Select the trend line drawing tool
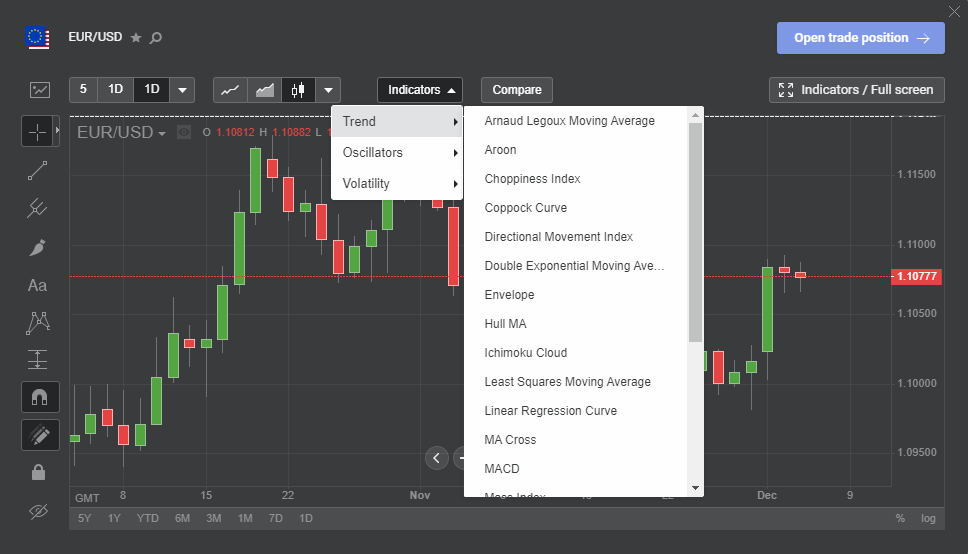The width and height of the screenshot is (968, 554). [x=38, y=171]
